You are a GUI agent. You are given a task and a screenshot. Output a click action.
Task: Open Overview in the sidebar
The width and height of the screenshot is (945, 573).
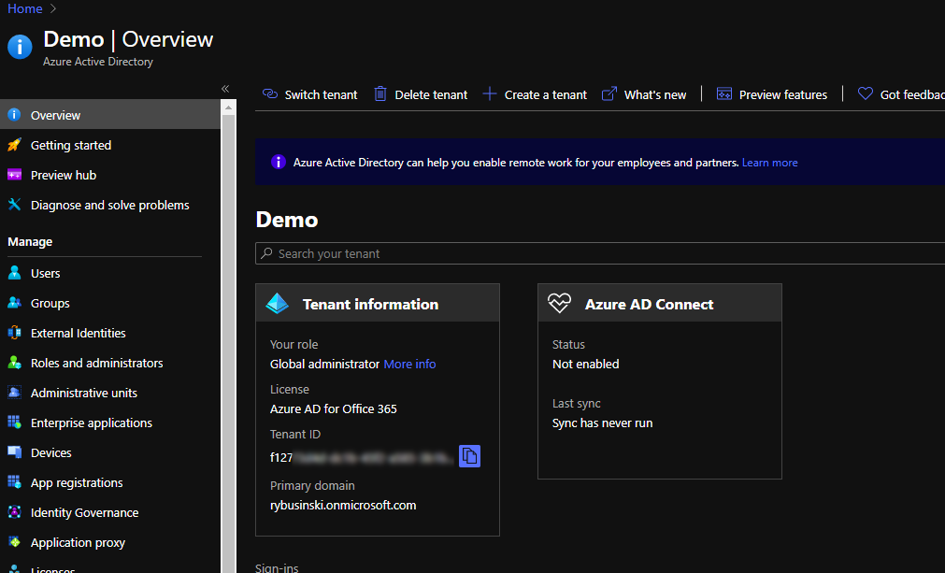(x=110, y=114)
